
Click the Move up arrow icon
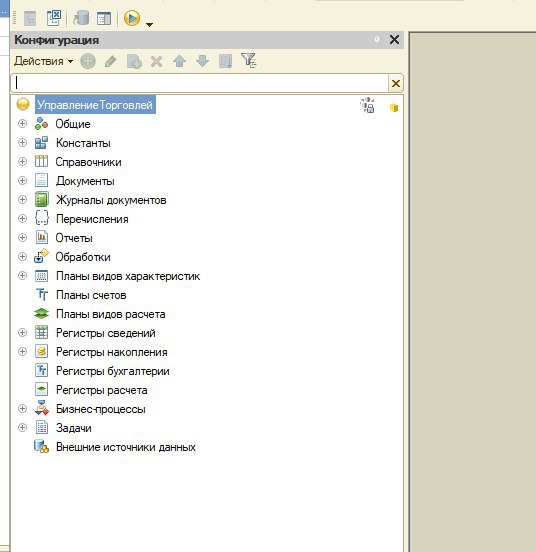(x=179, y=61)
